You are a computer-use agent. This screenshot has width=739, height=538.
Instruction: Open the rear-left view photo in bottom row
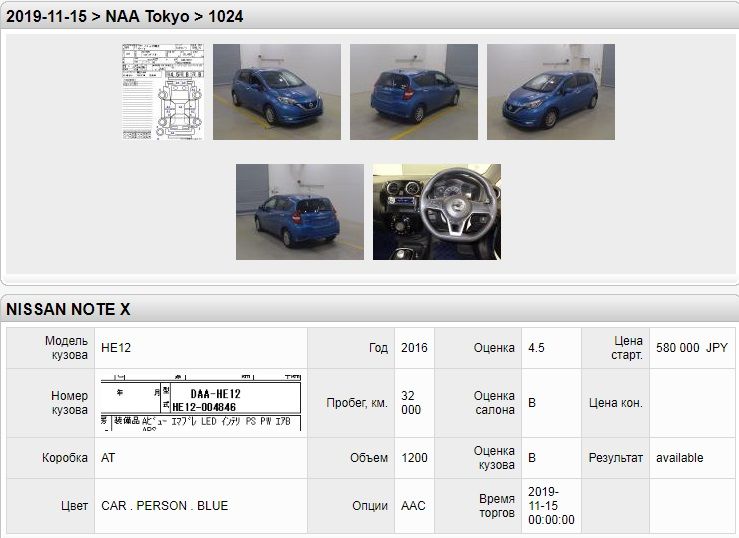click(300, 212)
